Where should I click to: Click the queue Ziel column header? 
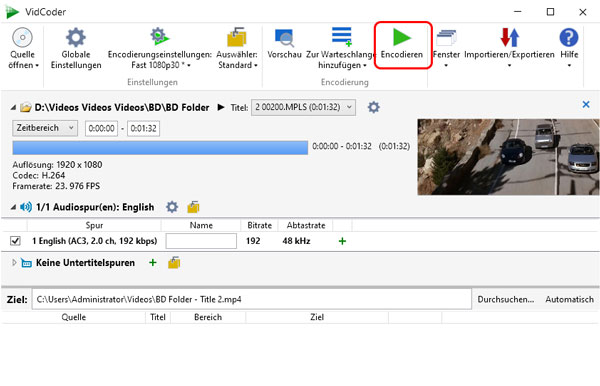(x=317, y=317)
